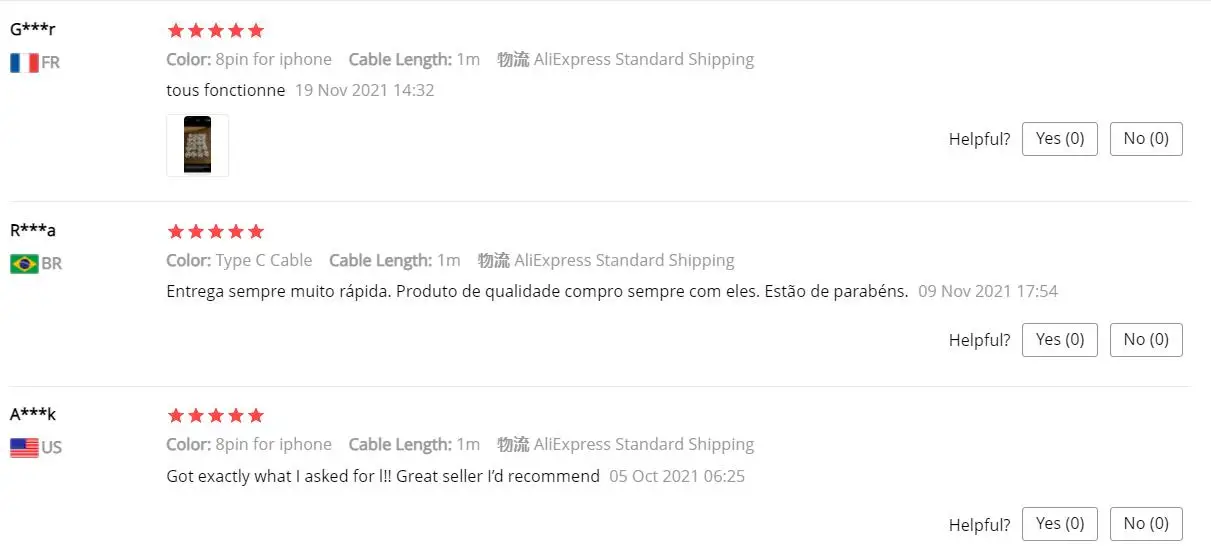The image size is (1211, 547).
Task: Click the Brazilian flag icon
Action: point(24,264)
